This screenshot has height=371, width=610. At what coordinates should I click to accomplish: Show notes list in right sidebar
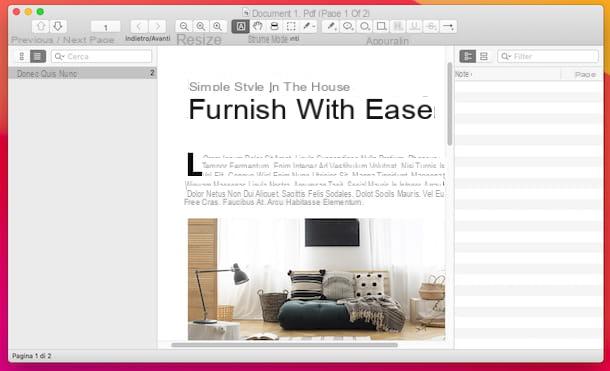pos(468,56)
